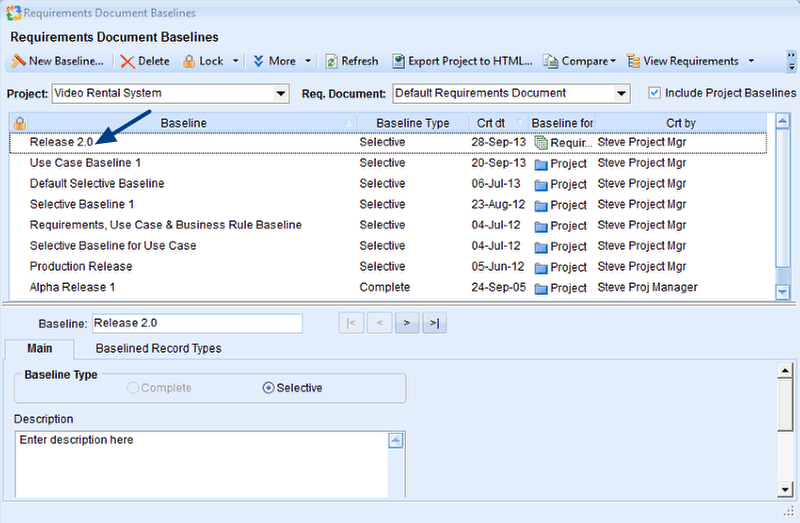This screenshot has width=800, height=523.
Task: Click the Description text area
Action: pos(200,462)
